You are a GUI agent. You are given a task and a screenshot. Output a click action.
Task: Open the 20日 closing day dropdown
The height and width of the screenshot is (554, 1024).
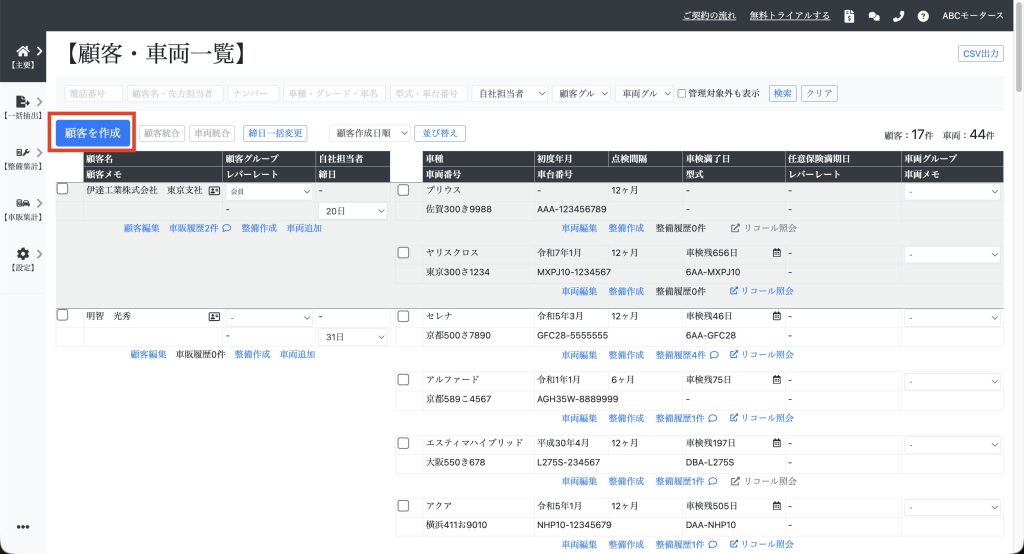(353, 211)
